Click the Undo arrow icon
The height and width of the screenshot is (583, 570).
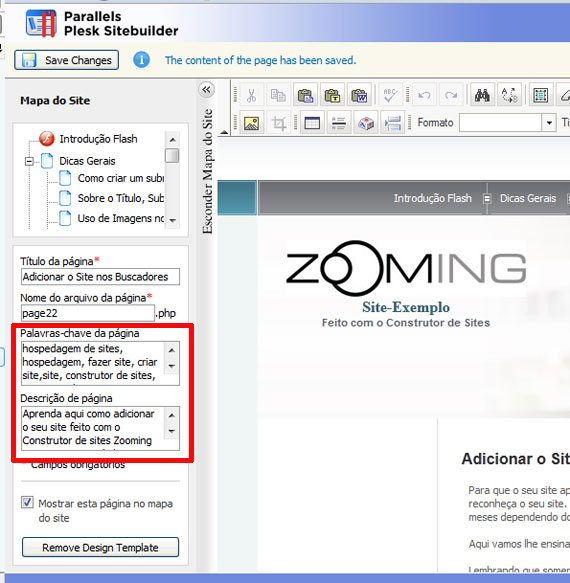point(424,95)
